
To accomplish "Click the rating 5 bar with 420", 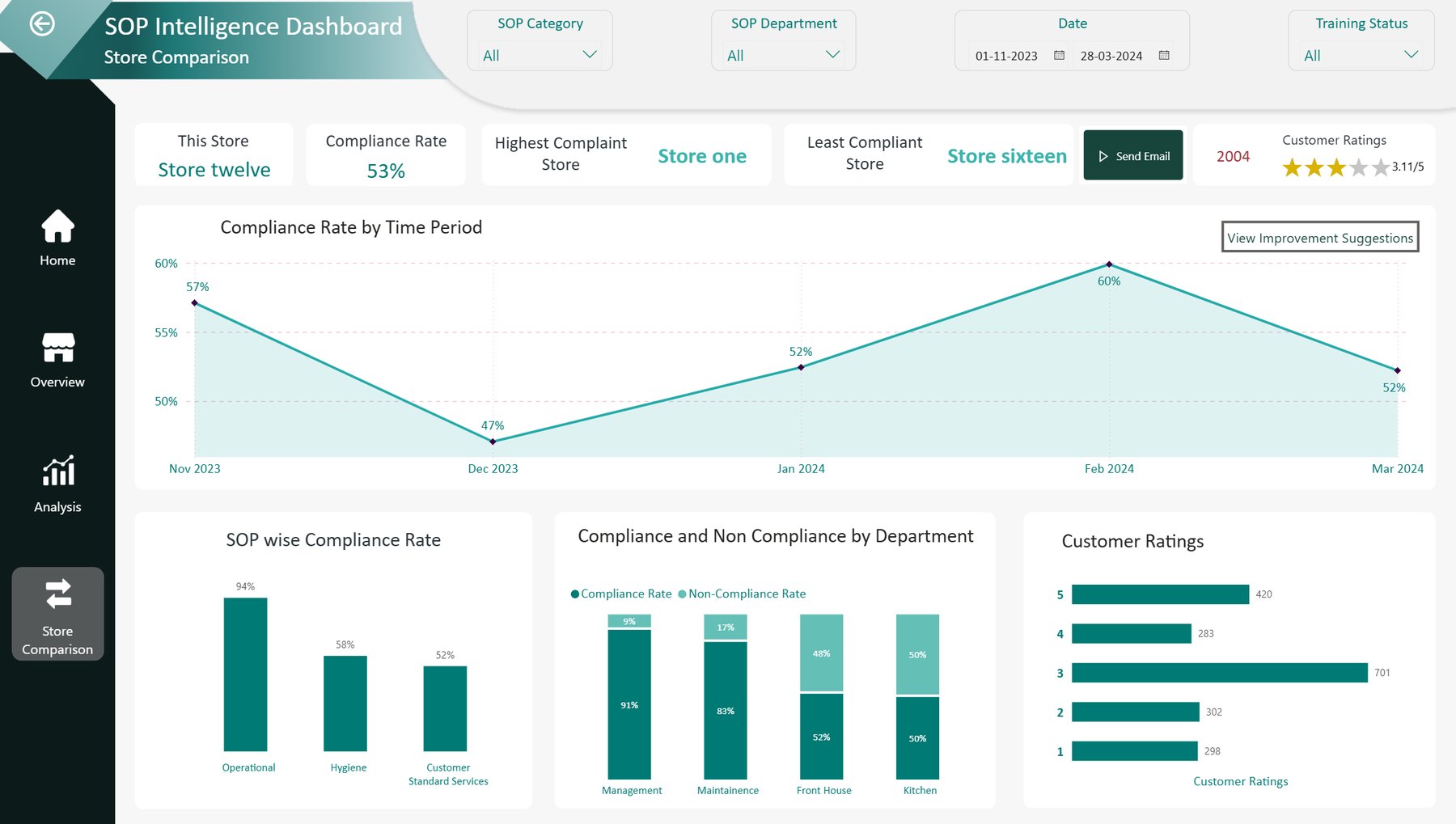I will pyautogui.click(x=1160, y=594).
